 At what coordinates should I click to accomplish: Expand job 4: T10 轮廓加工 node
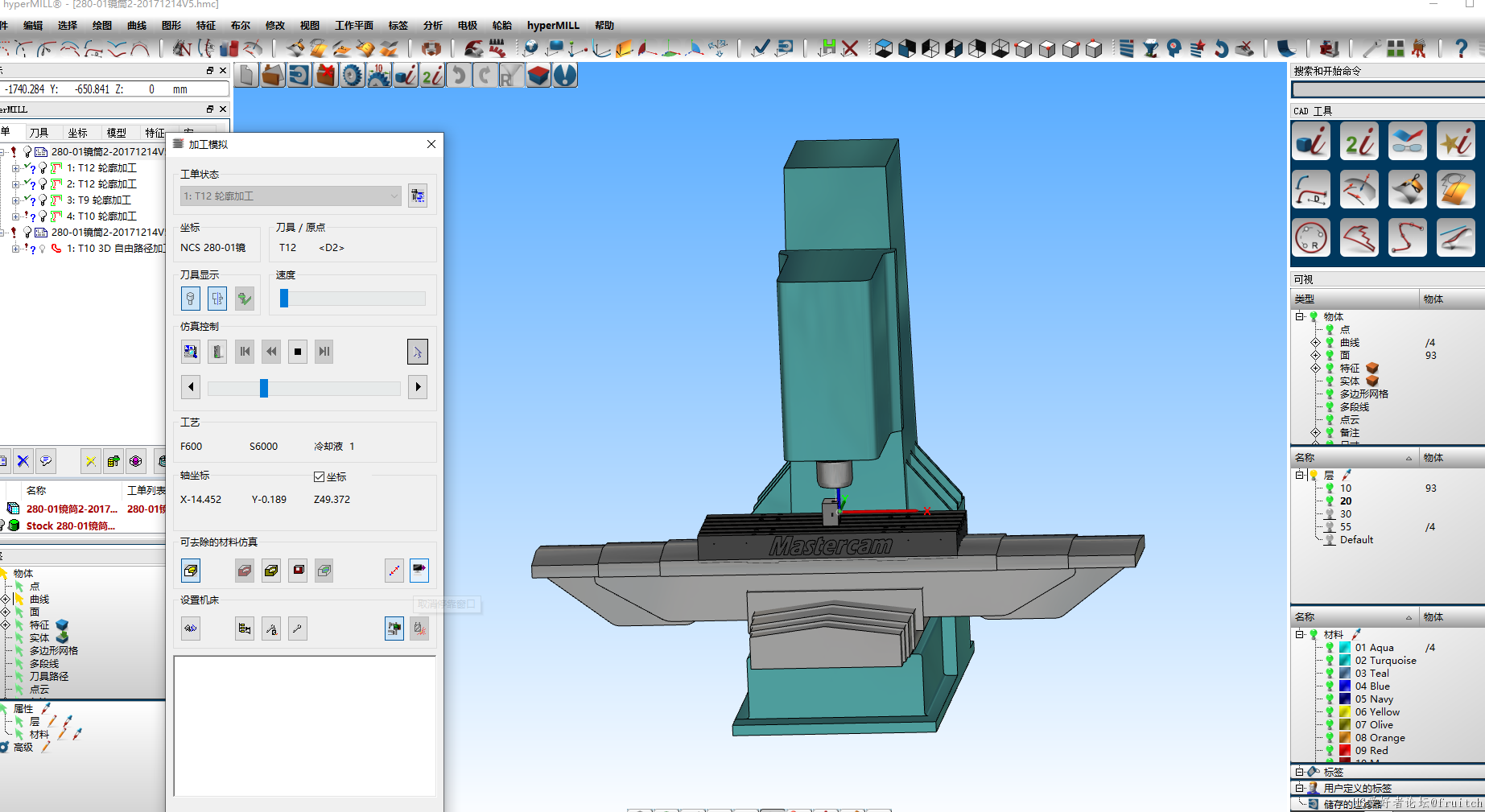pos(15,216)
